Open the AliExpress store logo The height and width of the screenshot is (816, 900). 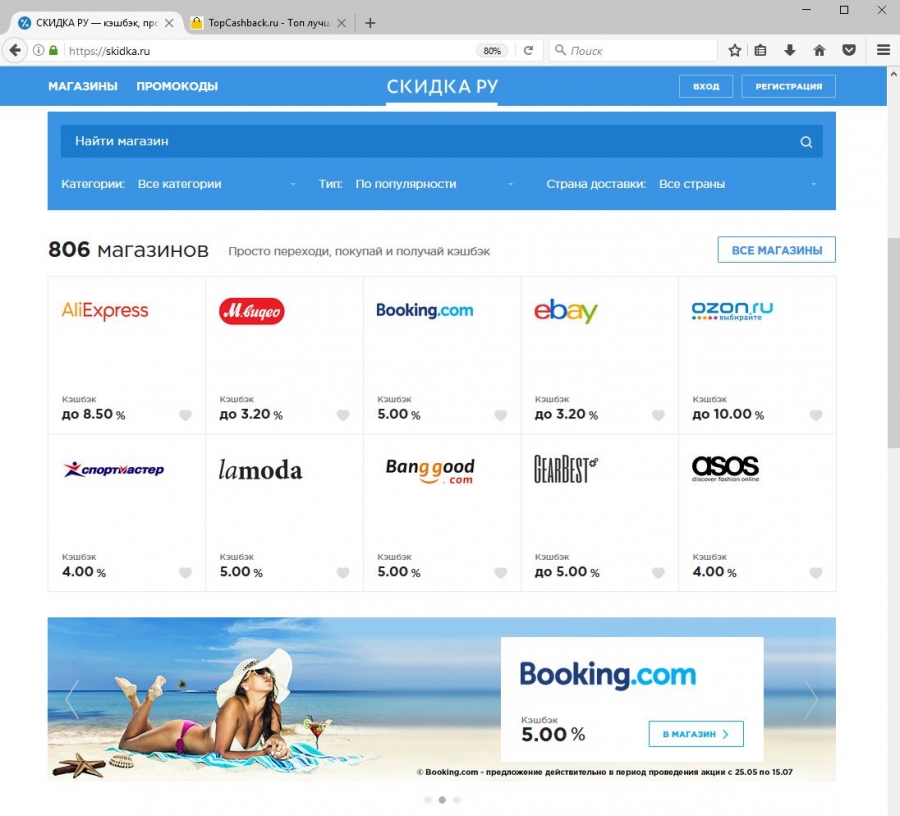pyautogui.click(x=105, y=310)
